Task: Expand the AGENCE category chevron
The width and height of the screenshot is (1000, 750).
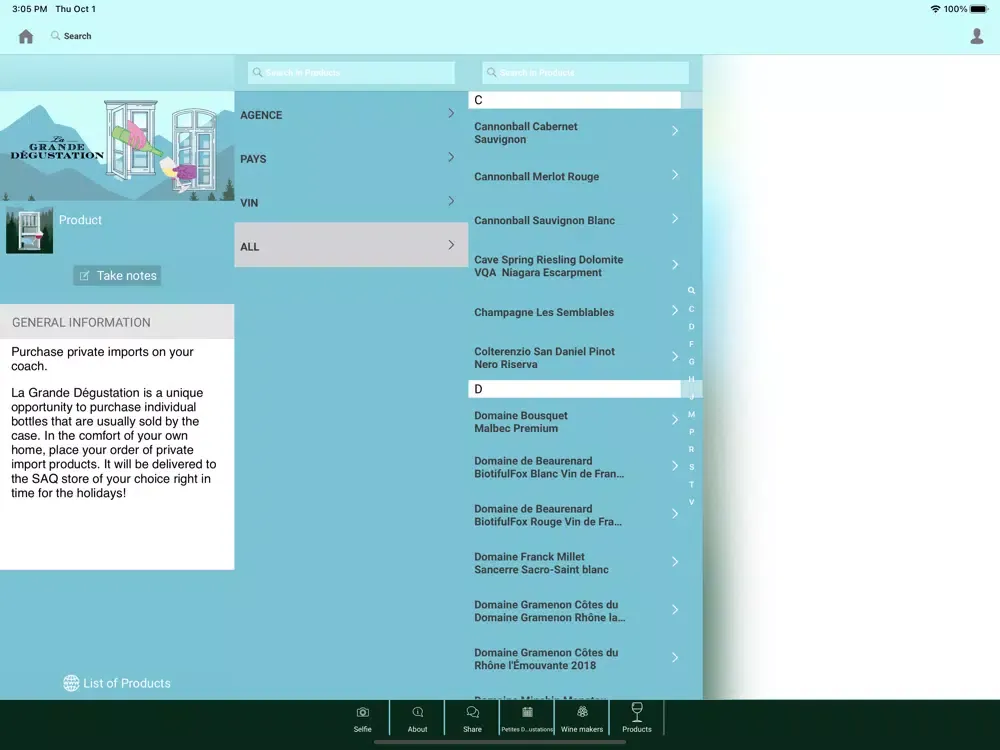Action: [x=451, y=114]
